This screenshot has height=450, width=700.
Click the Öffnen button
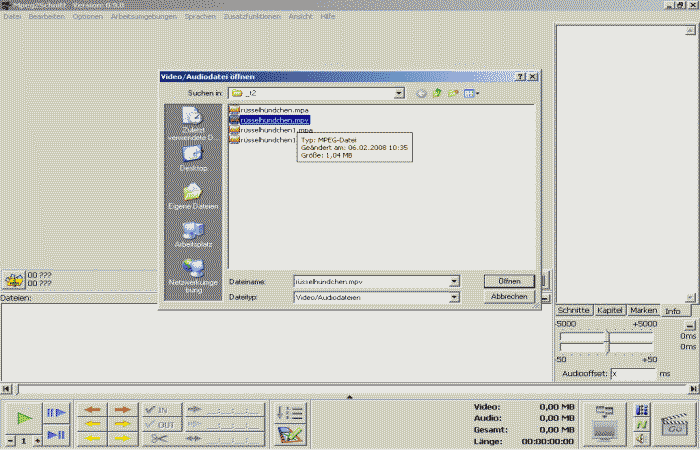[x=508, y=281]
